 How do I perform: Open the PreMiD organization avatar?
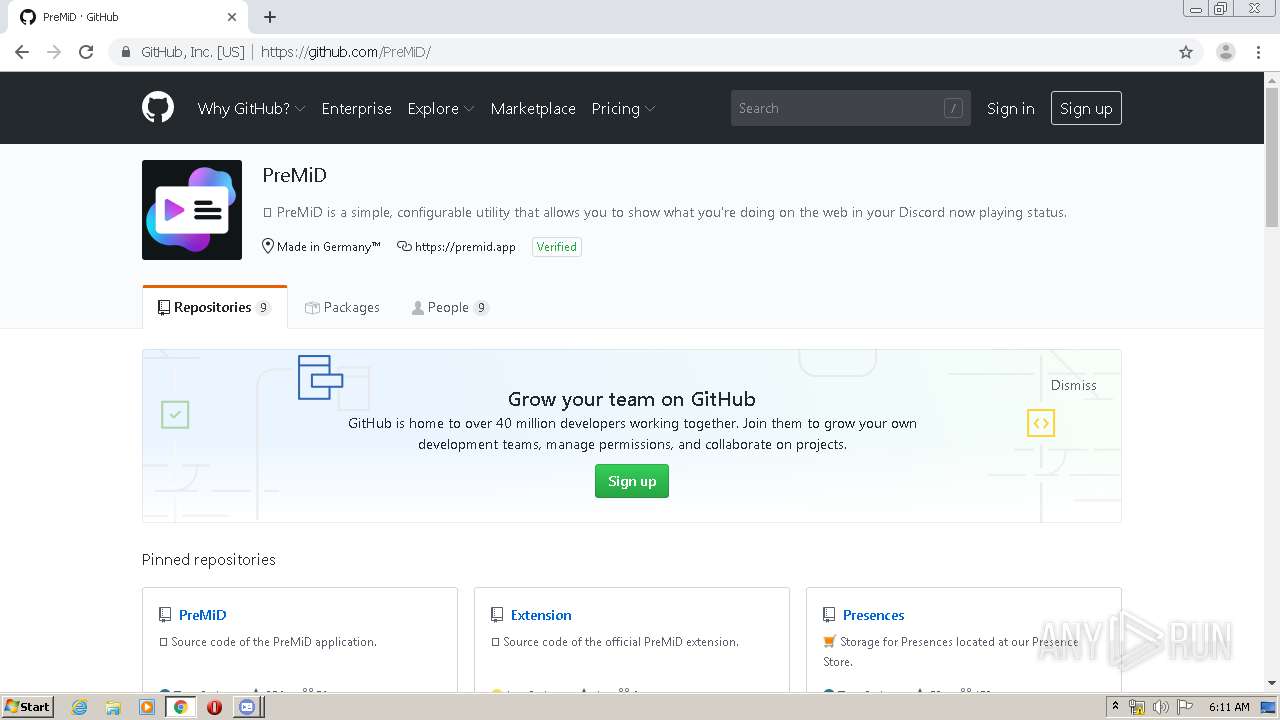(x=192, y=210)
